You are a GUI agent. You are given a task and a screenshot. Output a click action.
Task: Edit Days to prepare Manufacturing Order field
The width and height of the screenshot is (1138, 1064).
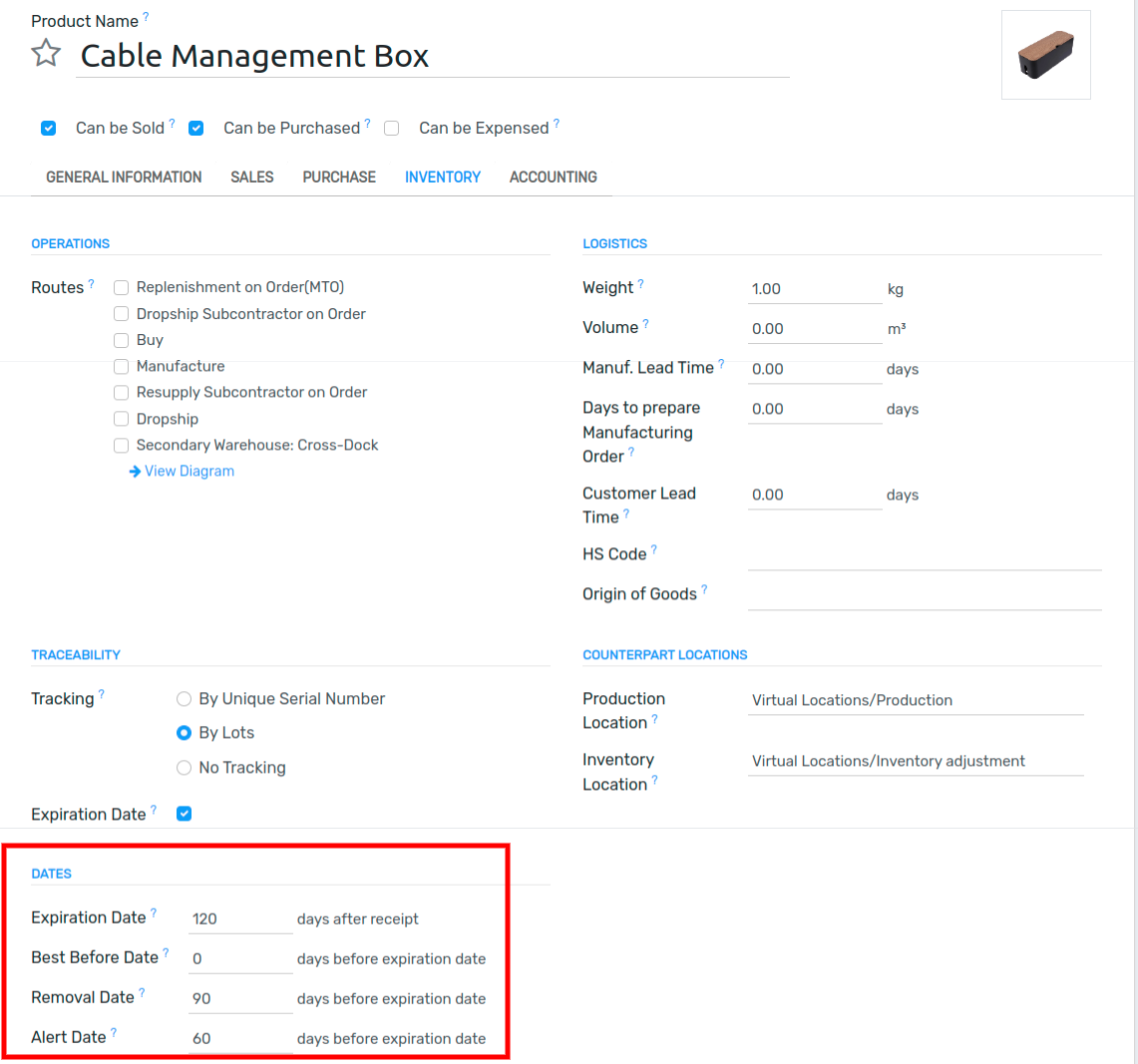coord(814,409)
